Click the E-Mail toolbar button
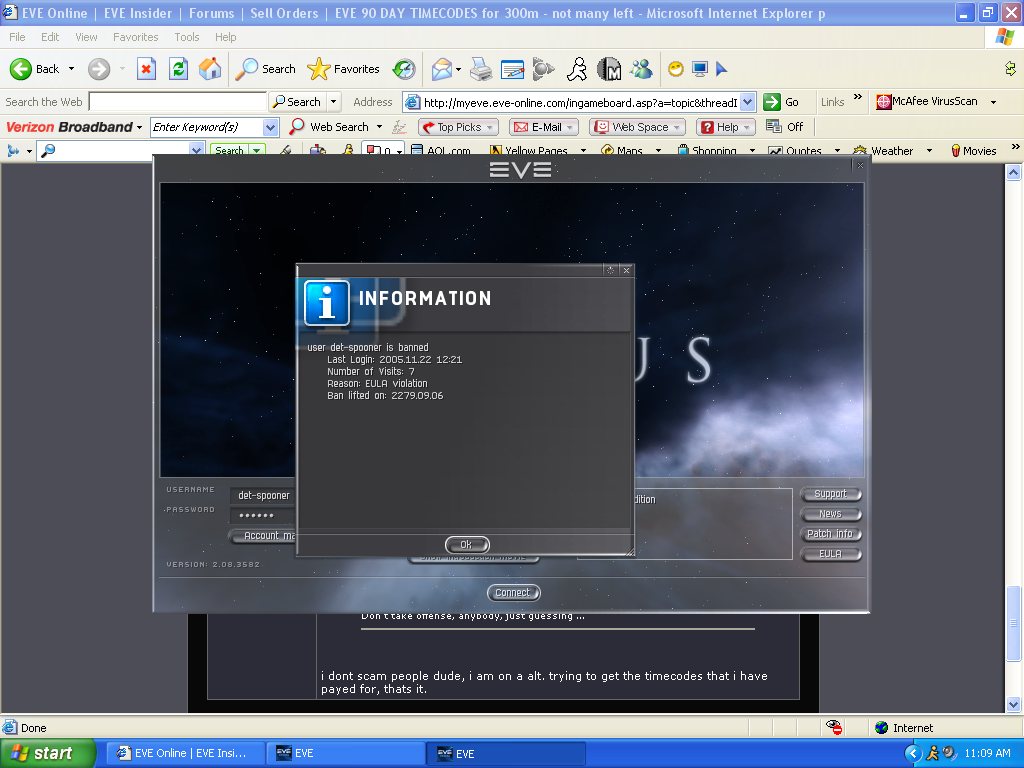Viewport: 1024px width, 768px height. pyautogui.click(x=543, y=127)
